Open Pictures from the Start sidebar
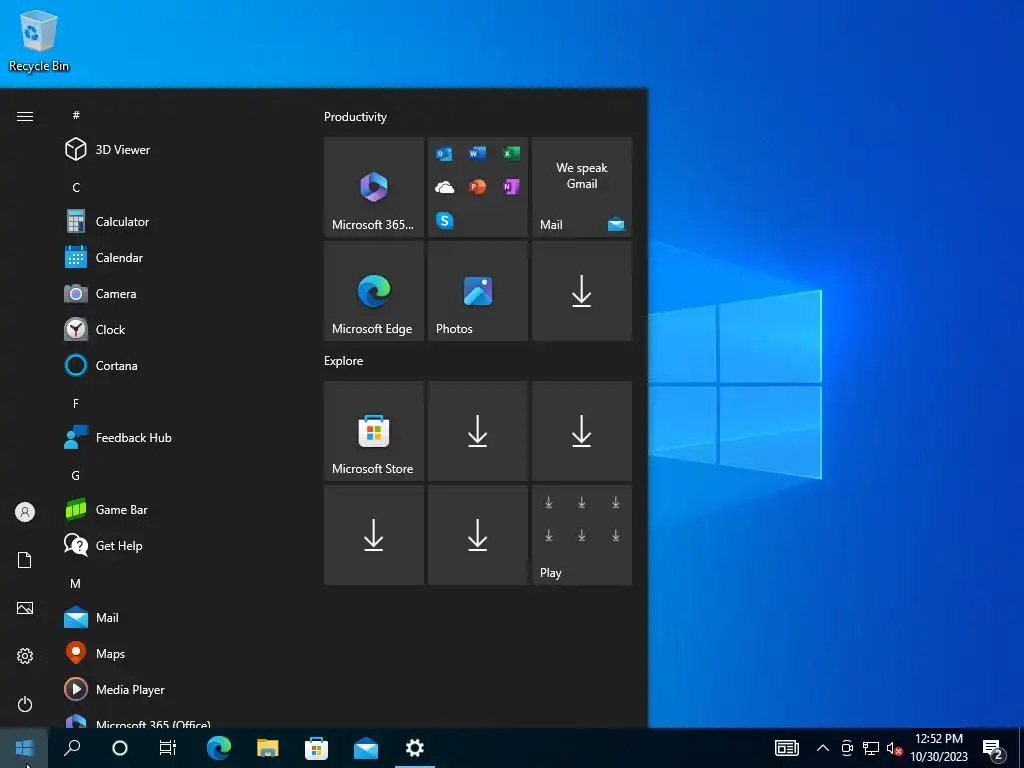The height and width of the screenshot is (768, 1024). [25, 608]
